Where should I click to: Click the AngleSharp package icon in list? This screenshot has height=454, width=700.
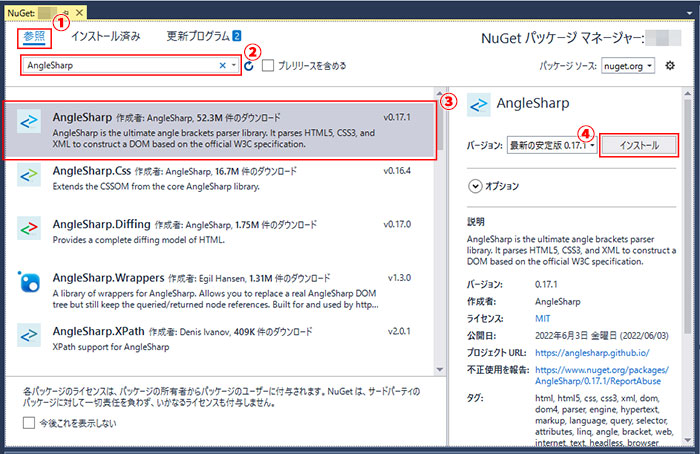[29, 121]
